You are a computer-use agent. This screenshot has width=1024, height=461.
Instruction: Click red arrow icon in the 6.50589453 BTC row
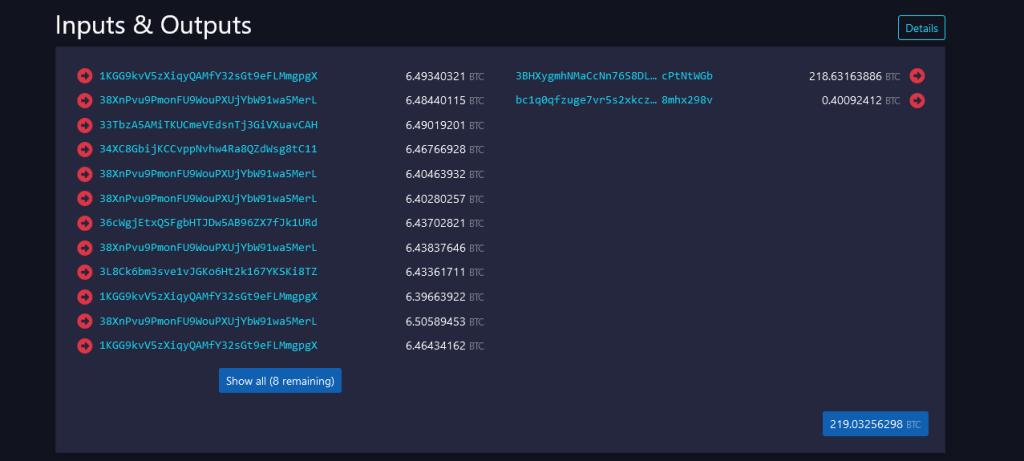85,321
